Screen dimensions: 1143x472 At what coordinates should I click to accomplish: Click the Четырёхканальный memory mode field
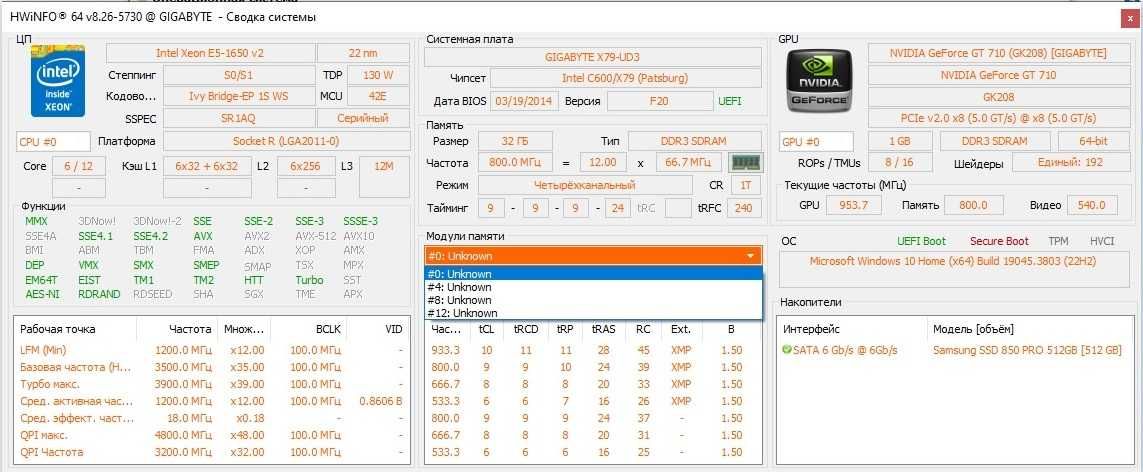point(585,185)
